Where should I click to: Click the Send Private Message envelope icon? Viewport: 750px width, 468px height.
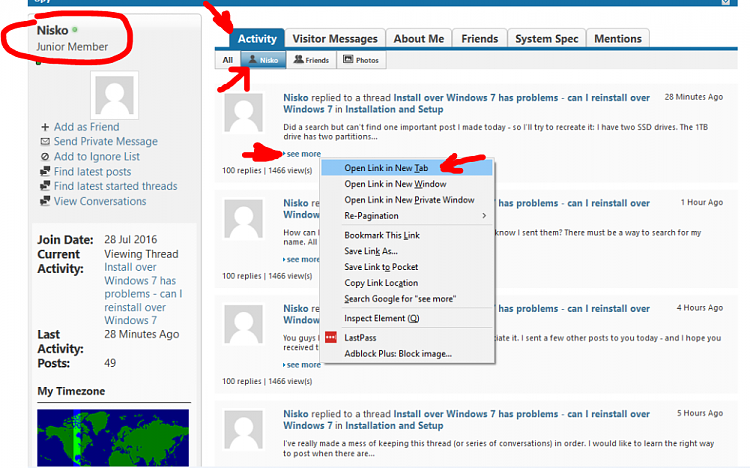(x=45, y=142)
